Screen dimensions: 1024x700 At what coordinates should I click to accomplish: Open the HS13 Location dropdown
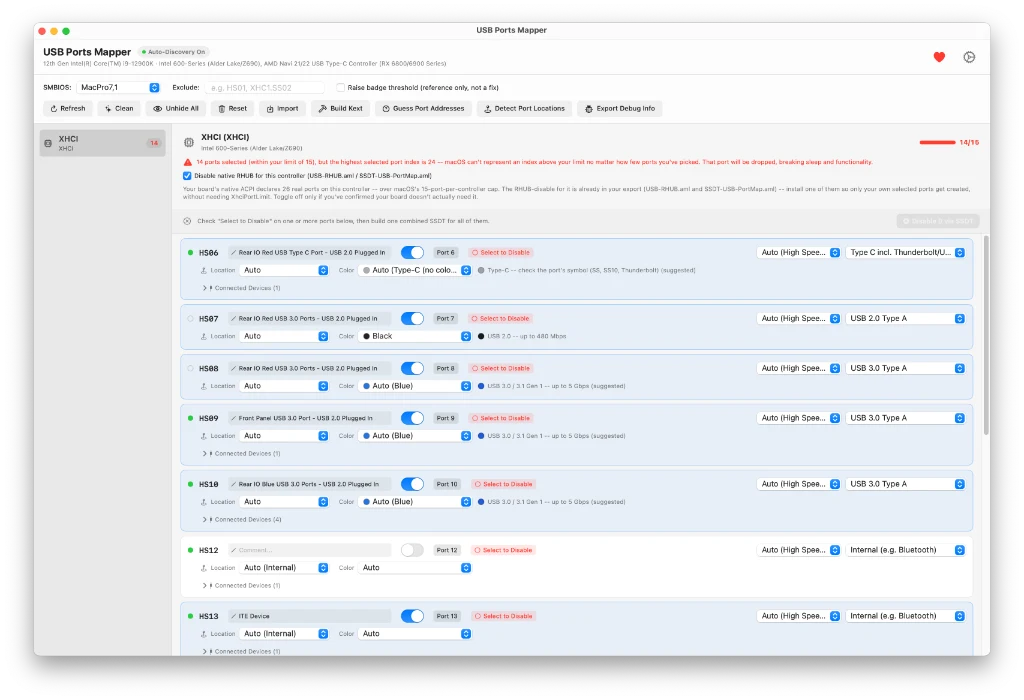coord(284,633)
